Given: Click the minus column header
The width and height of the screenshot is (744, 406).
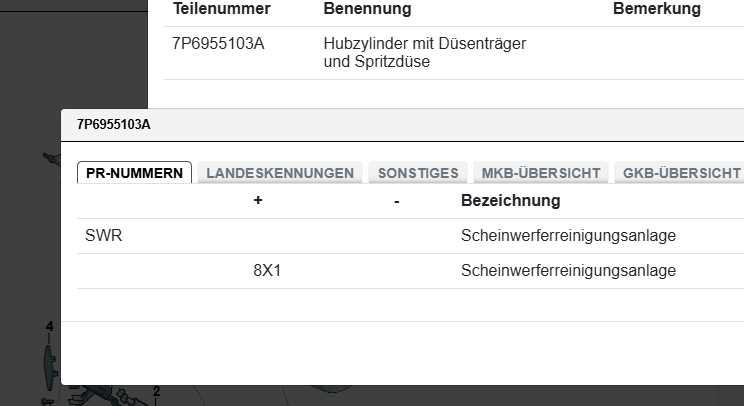Looking at the screenshot, I should pyautogui.click(x=397, y=201).
